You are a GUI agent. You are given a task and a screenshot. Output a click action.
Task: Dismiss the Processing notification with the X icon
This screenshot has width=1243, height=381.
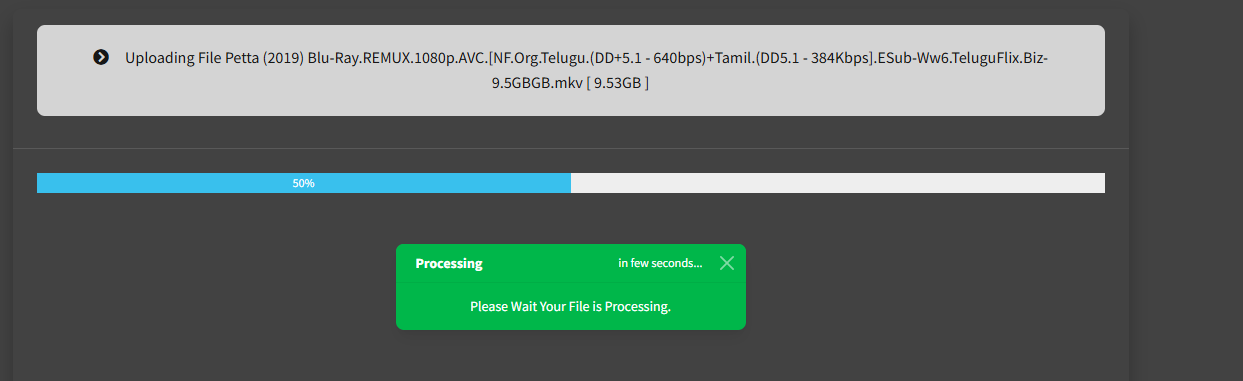(727, 263)
